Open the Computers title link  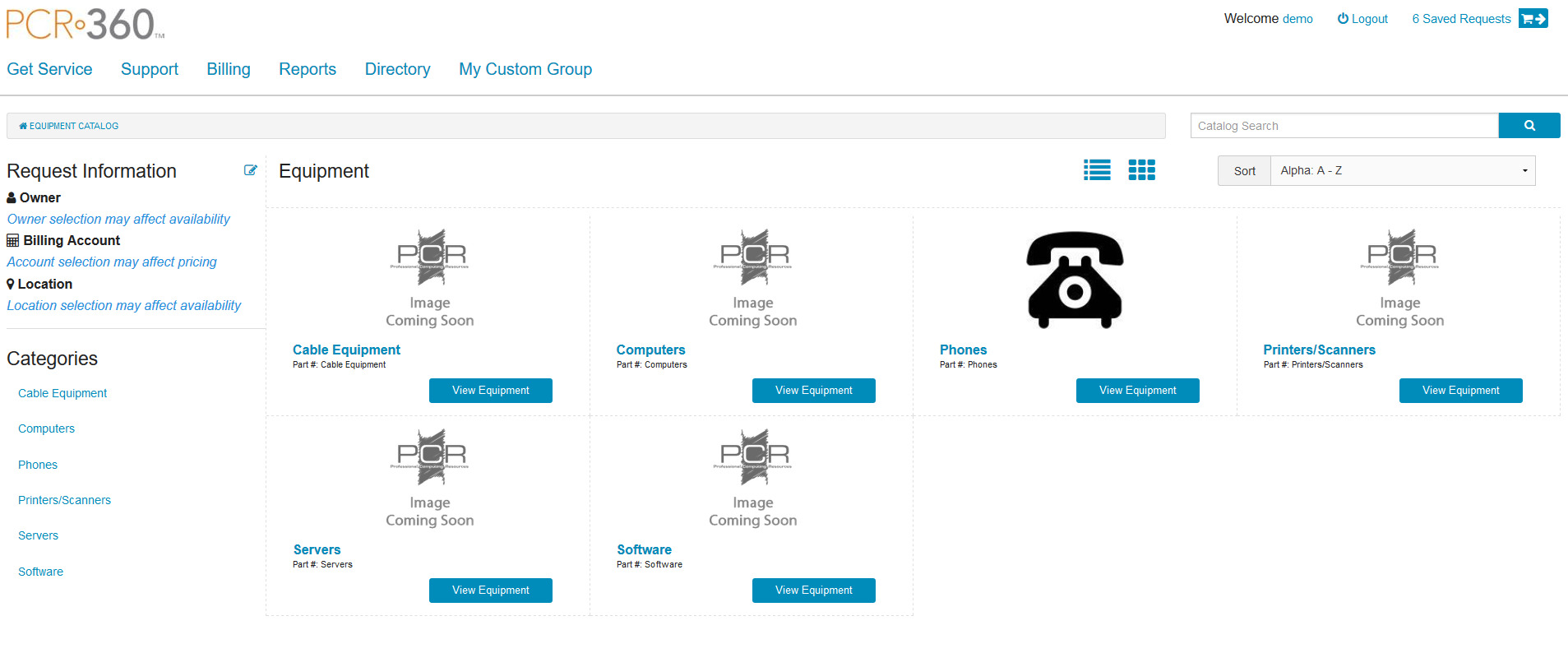[650, 350]
